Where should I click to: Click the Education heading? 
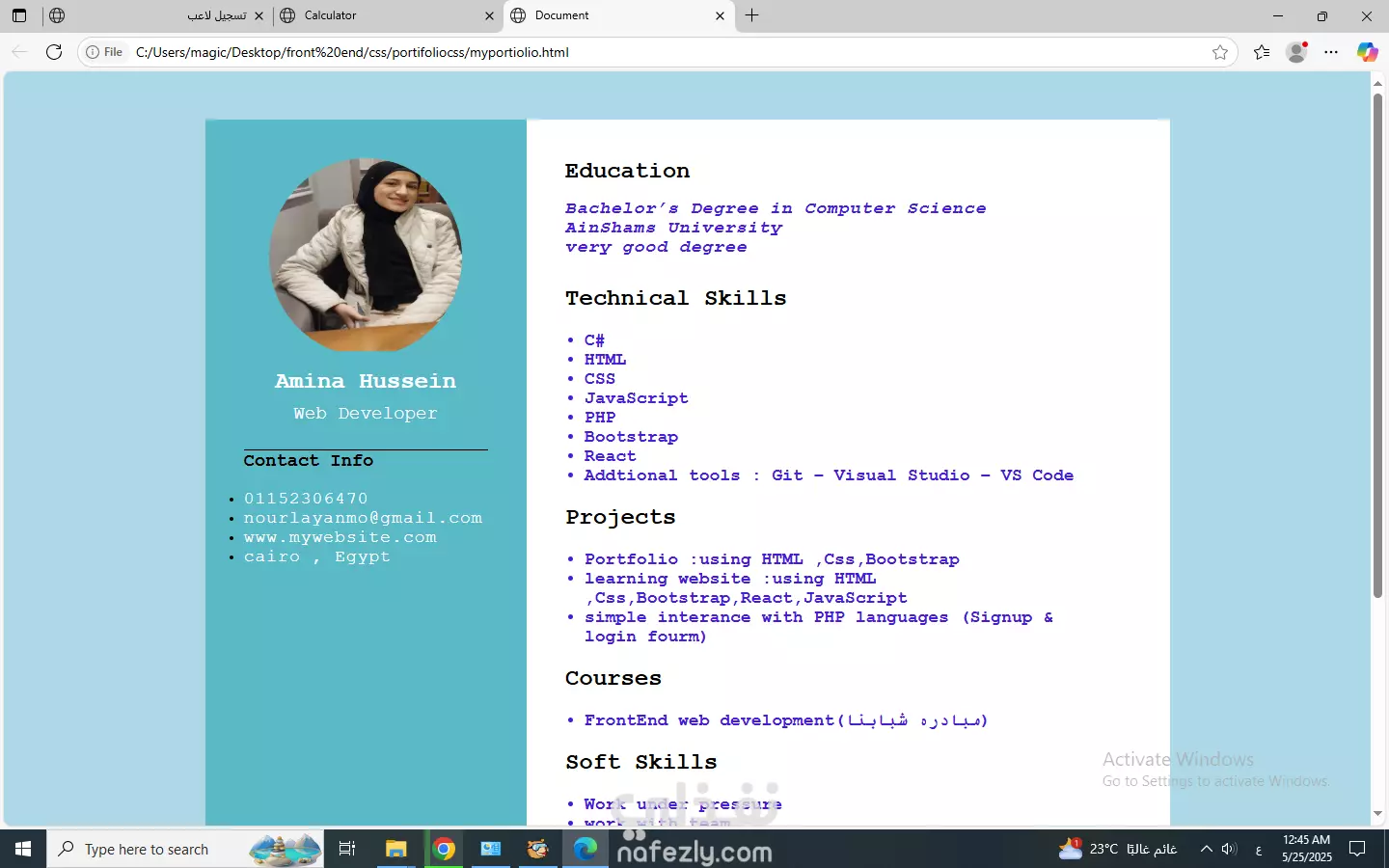[x=628, y=171]
